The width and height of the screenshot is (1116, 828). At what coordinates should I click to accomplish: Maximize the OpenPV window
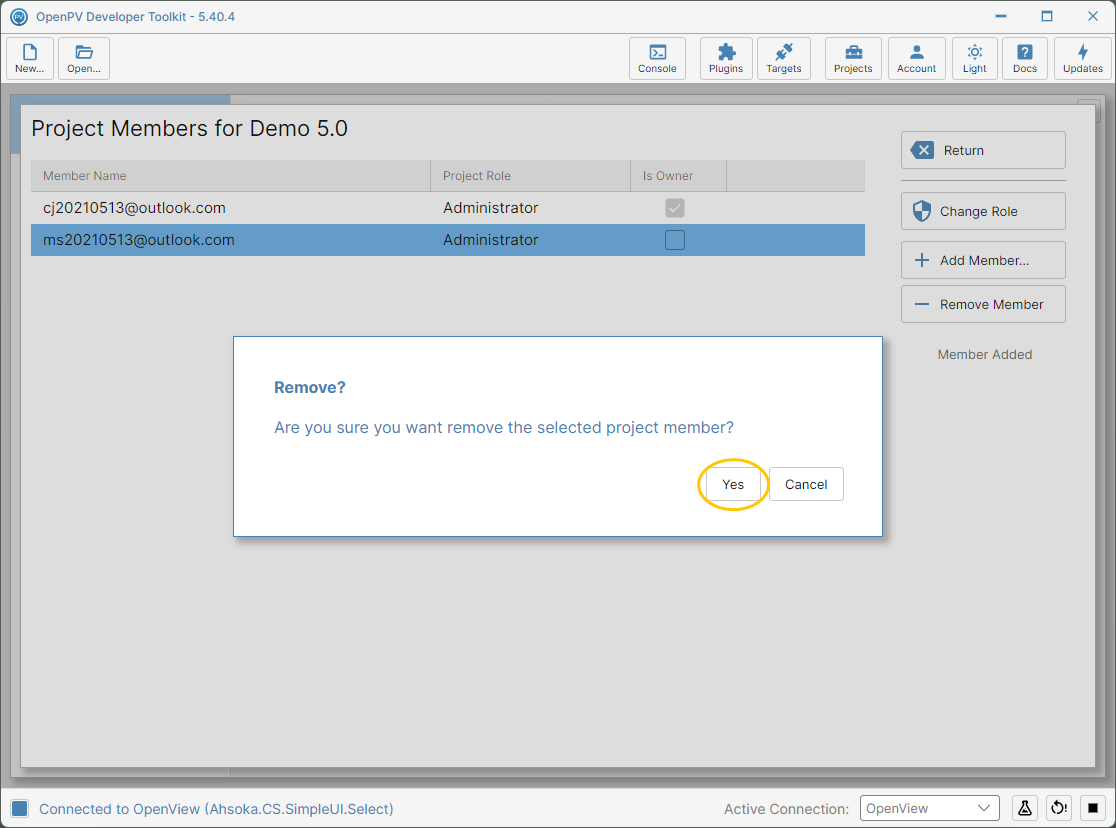(1047, 16)
